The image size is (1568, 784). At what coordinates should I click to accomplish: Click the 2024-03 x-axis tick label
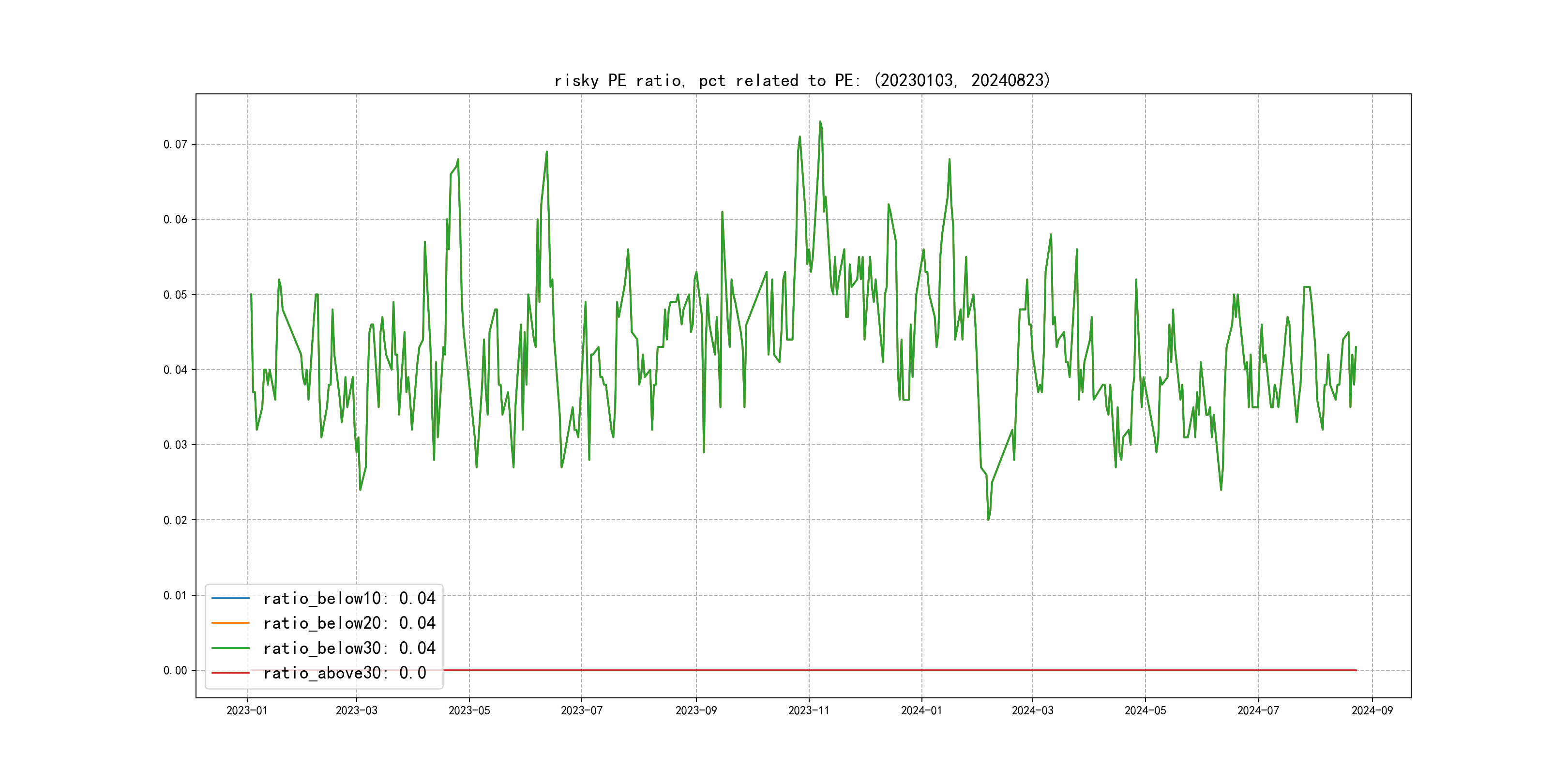point(1032,710)
